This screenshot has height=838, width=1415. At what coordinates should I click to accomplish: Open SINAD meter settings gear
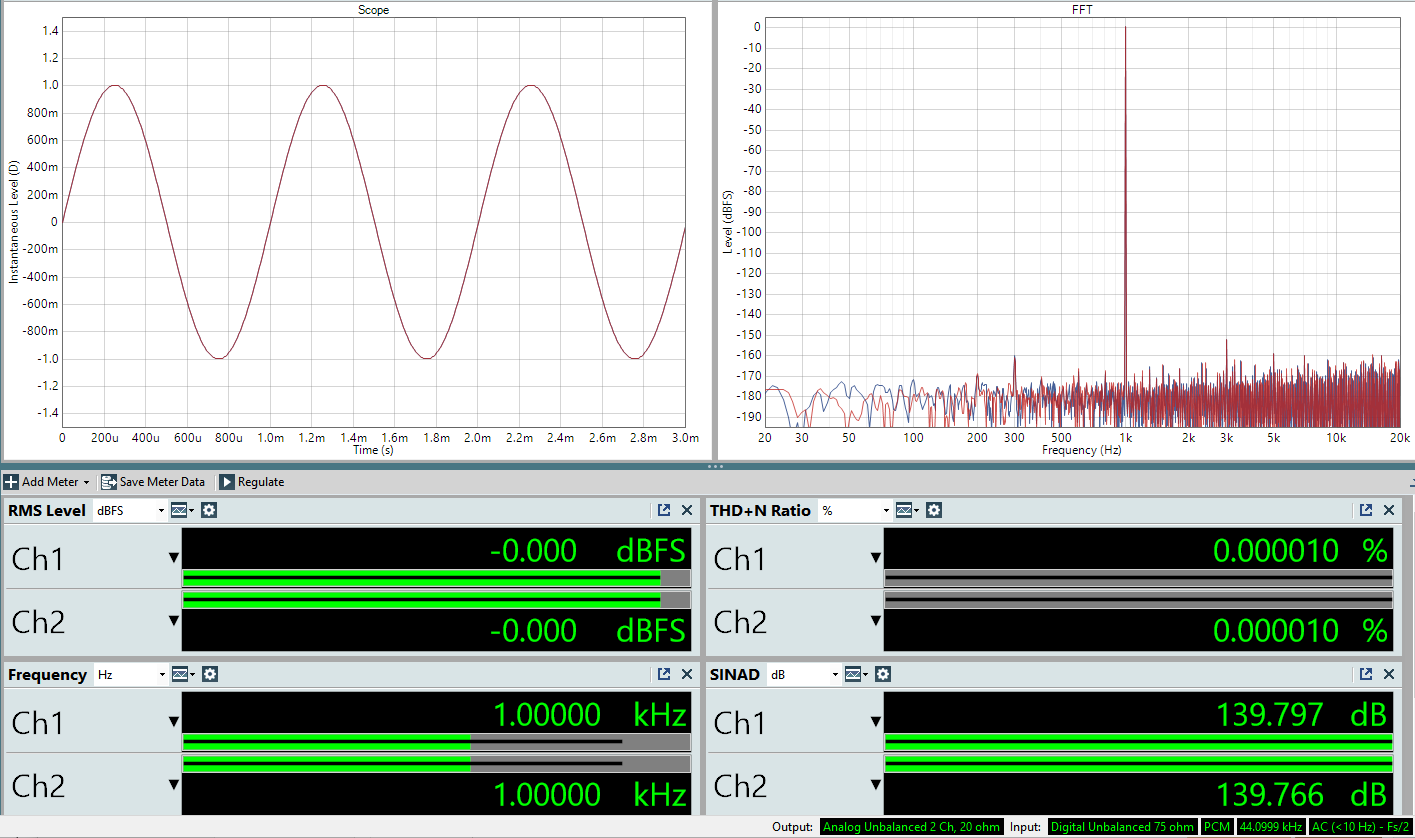883,674
